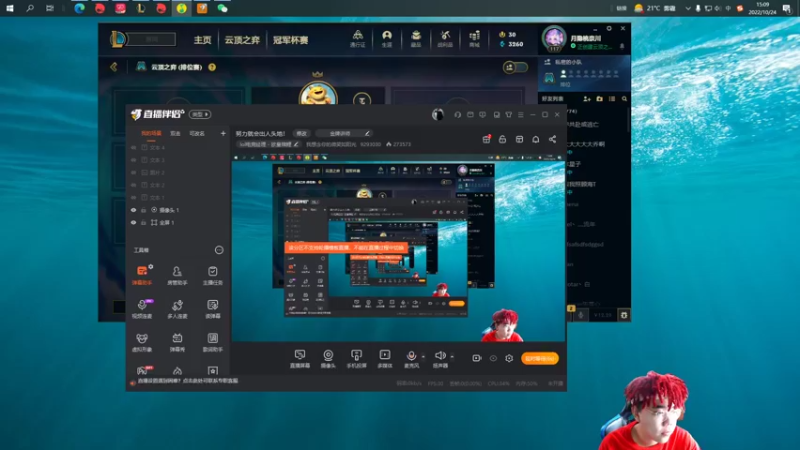The image size is (800, 450).
Task: Click the share icon in the streaming app
Action: [553, 139]
